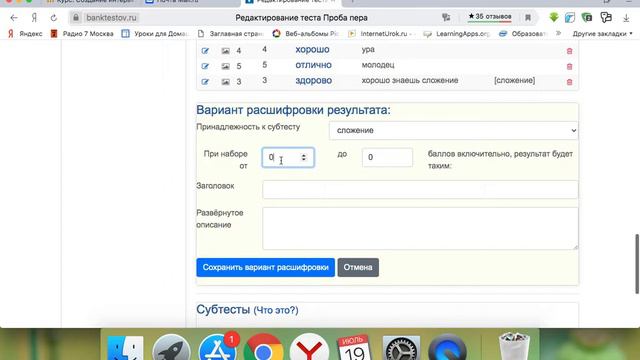Open image icon in the 'хорошо' row
640x360 pixels.
(x=225, y=51)
